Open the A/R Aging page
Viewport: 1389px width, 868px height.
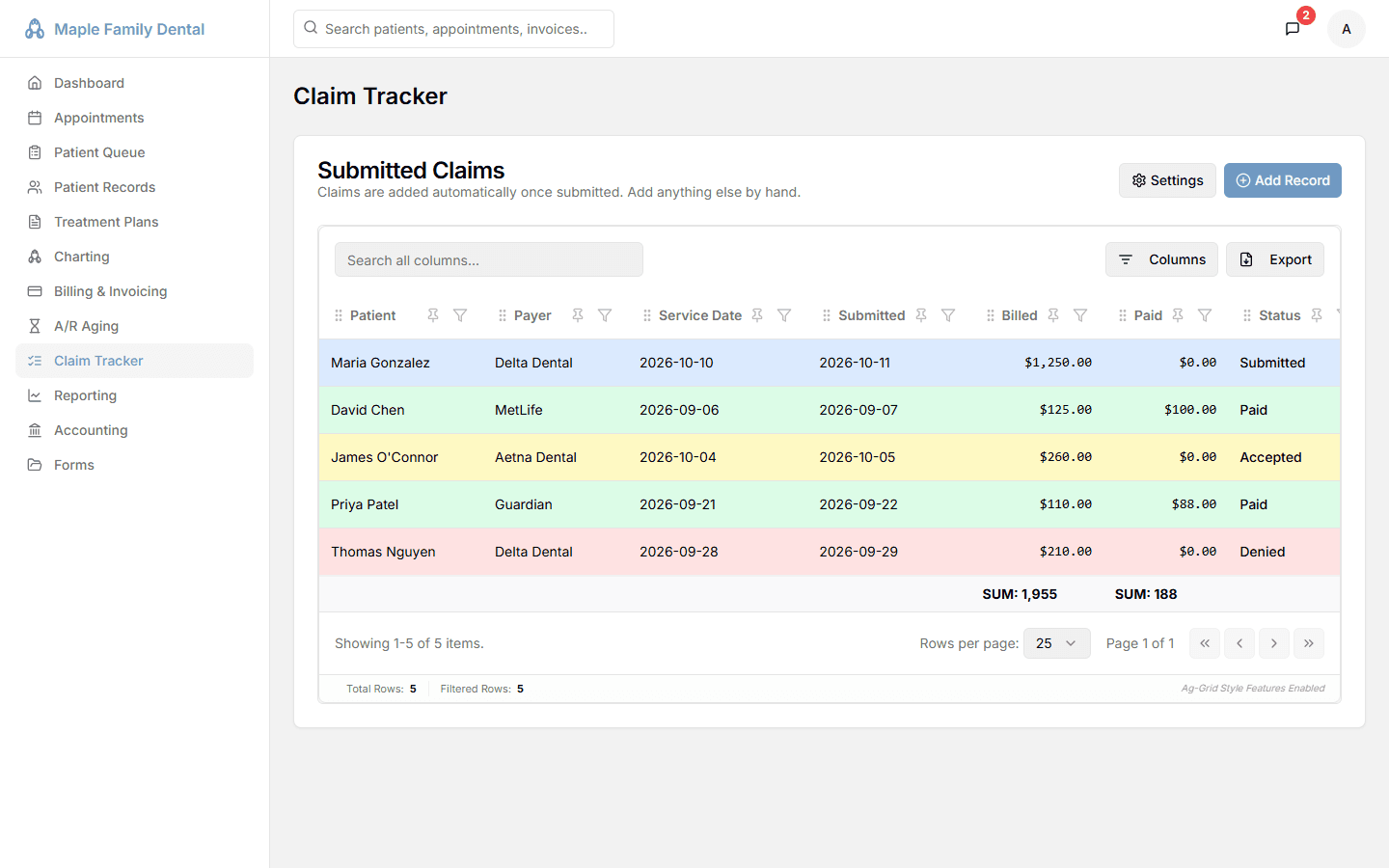[x=134, y=326]
